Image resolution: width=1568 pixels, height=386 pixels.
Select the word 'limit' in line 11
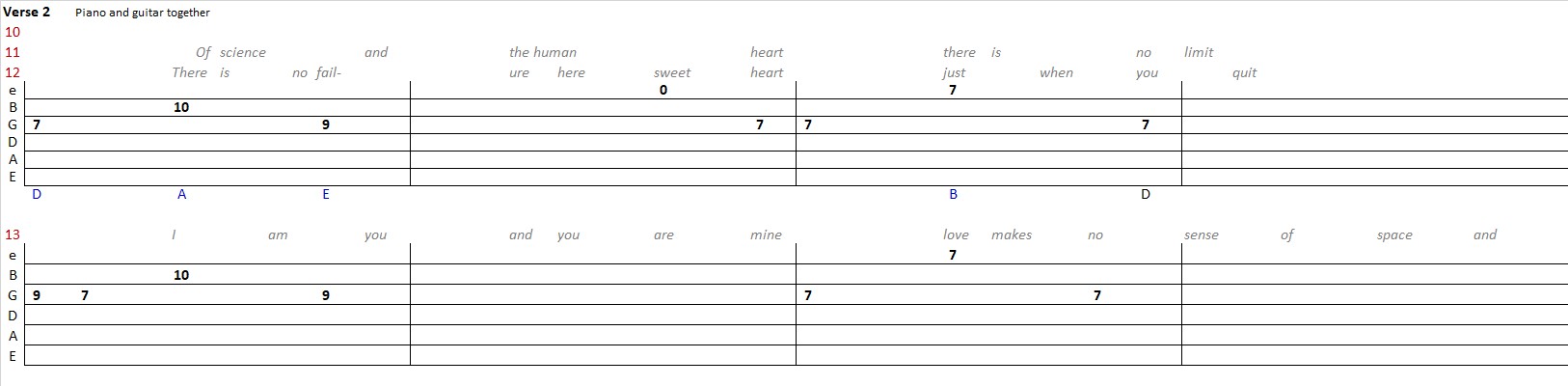1199,52
